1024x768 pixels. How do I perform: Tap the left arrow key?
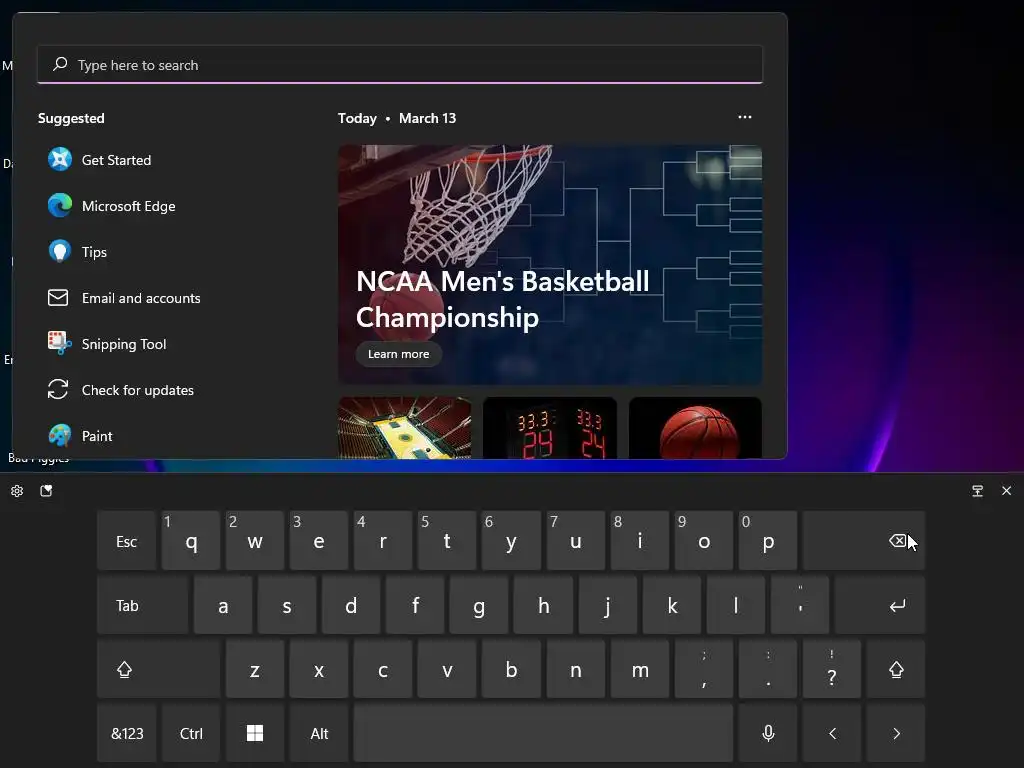(x=832, y=733)
